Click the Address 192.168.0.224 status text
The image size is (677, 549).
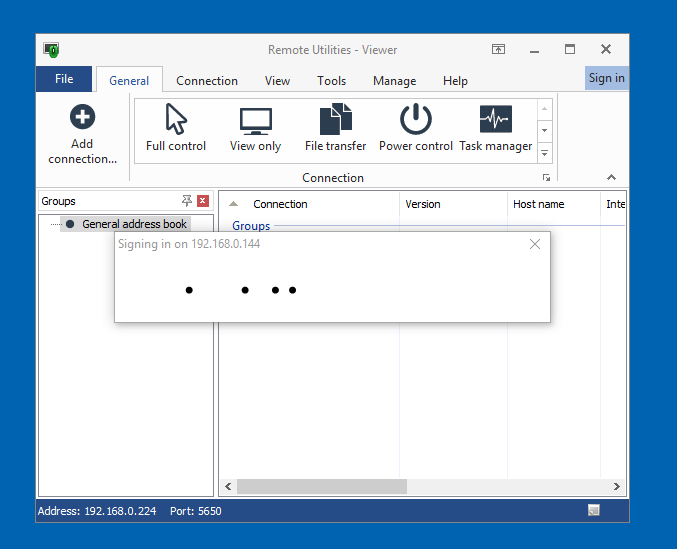pyautogui.click(x=97, y=511)
